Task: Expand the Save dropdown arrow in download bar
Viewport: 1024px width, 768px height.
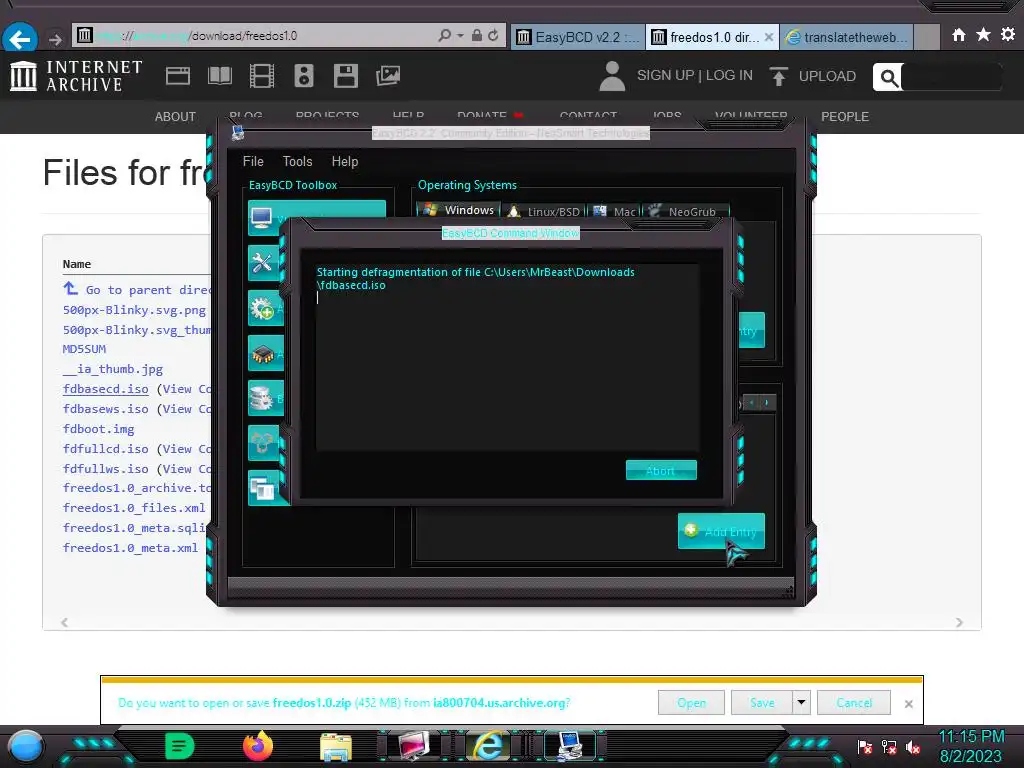Action: tap(801, 703)
